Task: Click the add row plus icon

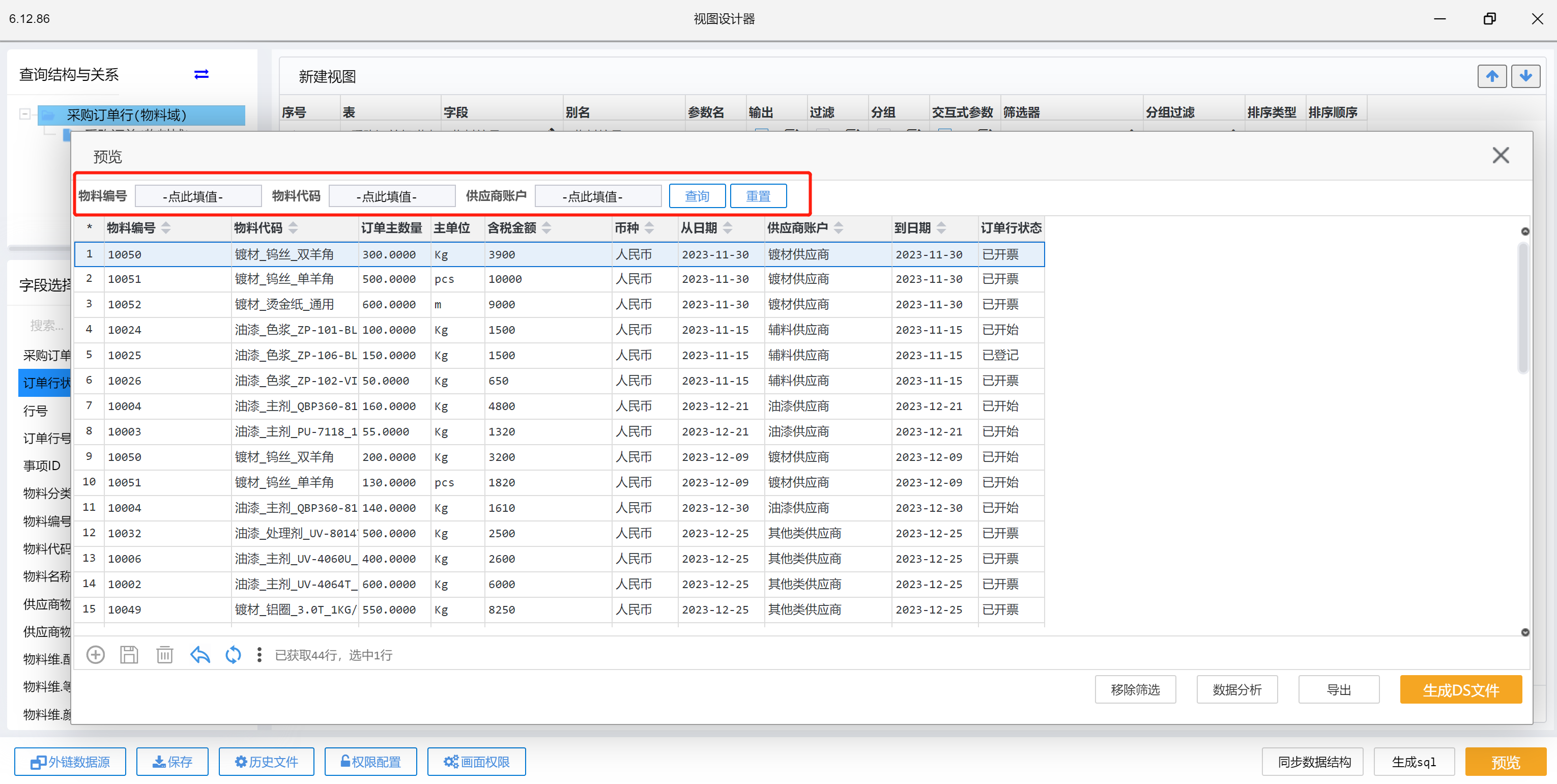Action: tap(96, 655)
